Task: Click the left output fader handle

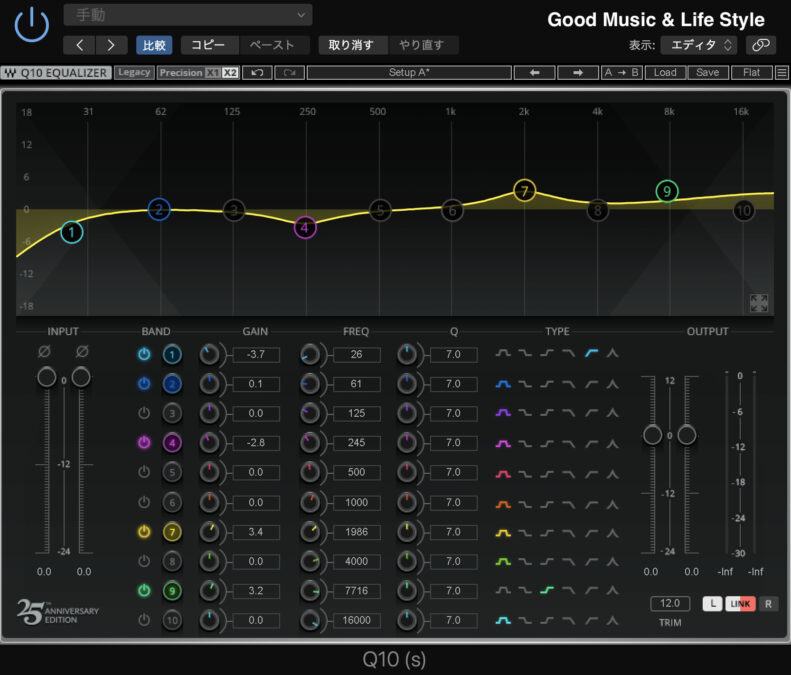Action: (652, 435)
